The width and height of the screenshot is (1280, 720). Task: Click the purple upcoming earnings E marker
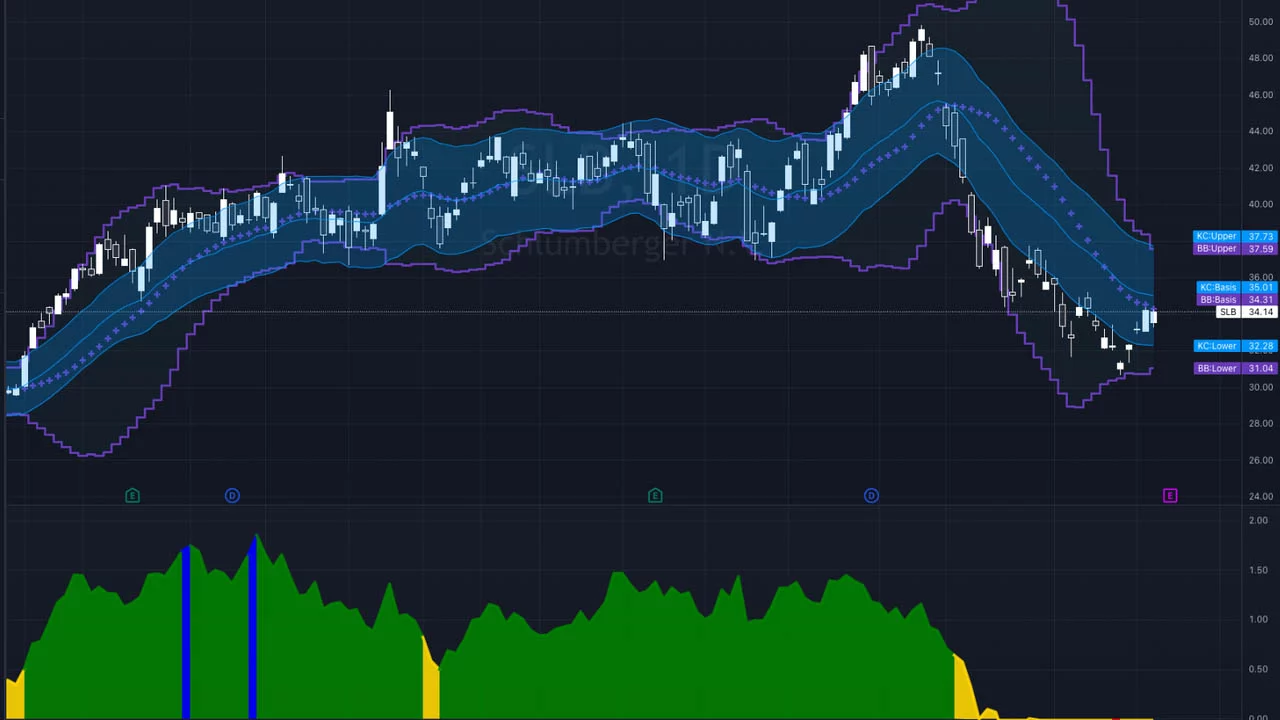click(1170, 495)
